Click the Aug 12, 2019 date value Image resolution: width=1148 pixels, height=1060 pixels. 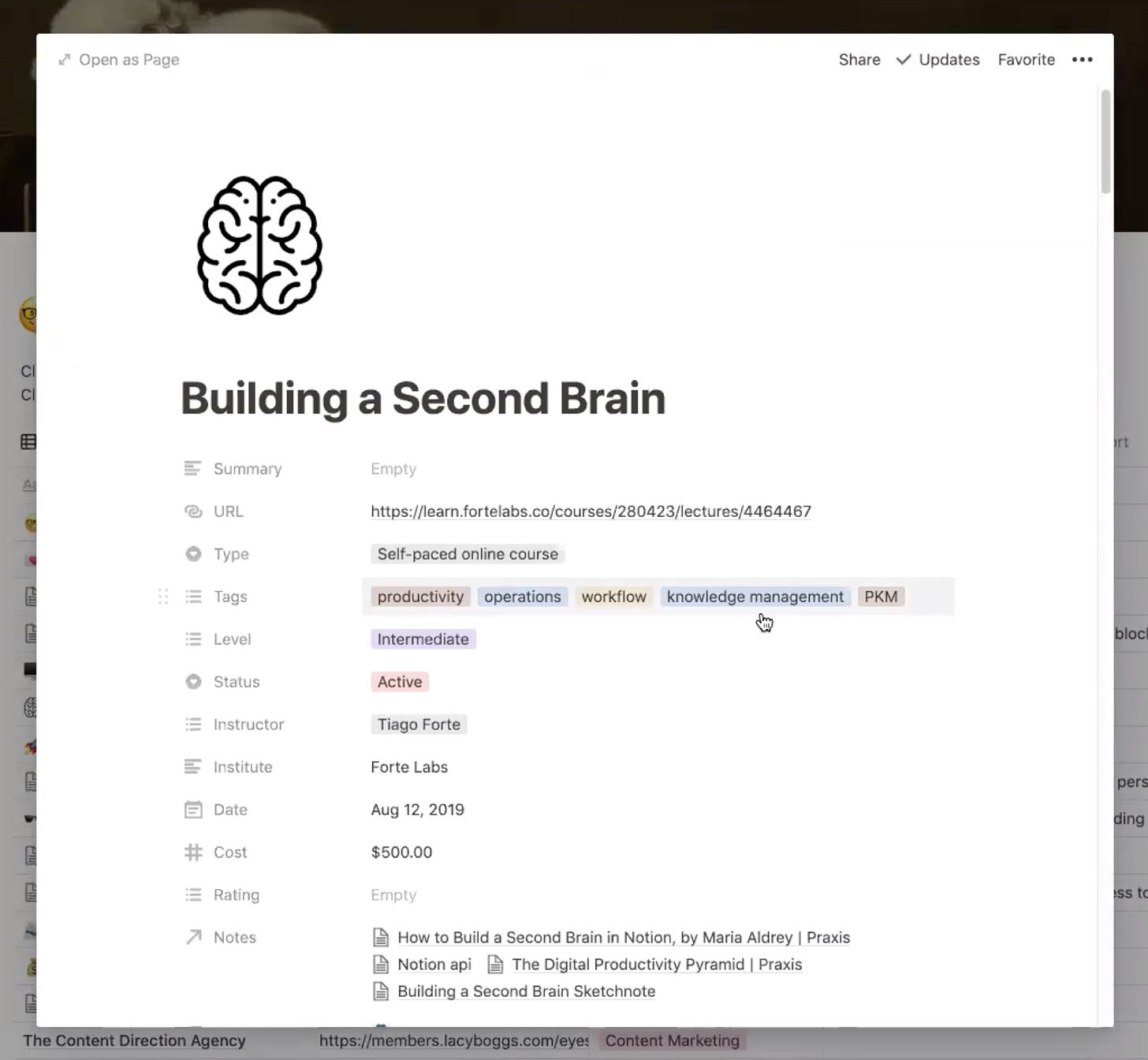tap(417, 809)
